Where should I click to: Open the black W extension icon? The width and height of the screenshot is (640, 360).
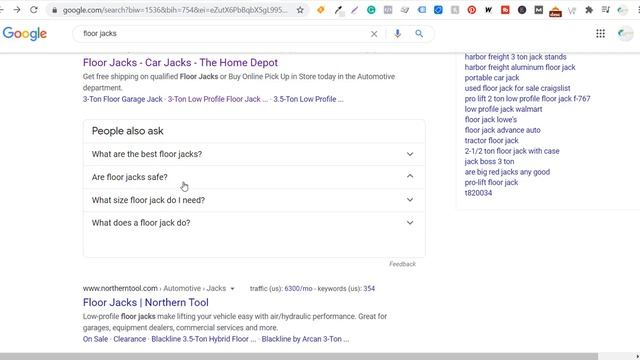(x=488, y=10)
